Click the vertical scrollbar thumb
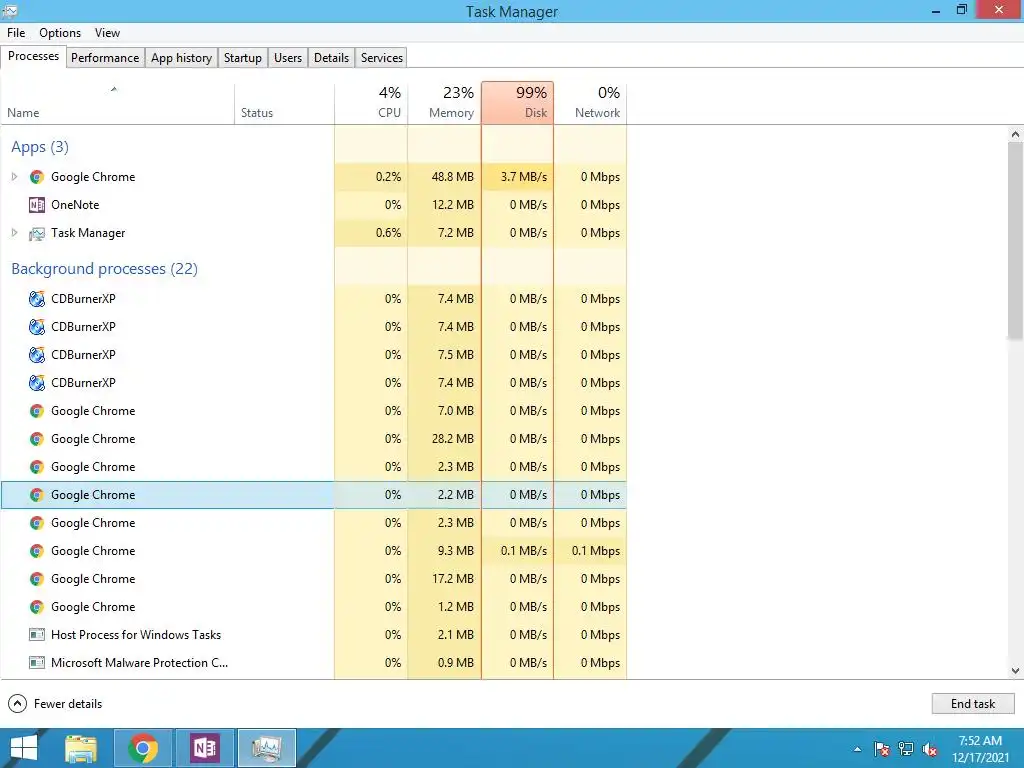 pyautogui.click(x=1015, y=240)
